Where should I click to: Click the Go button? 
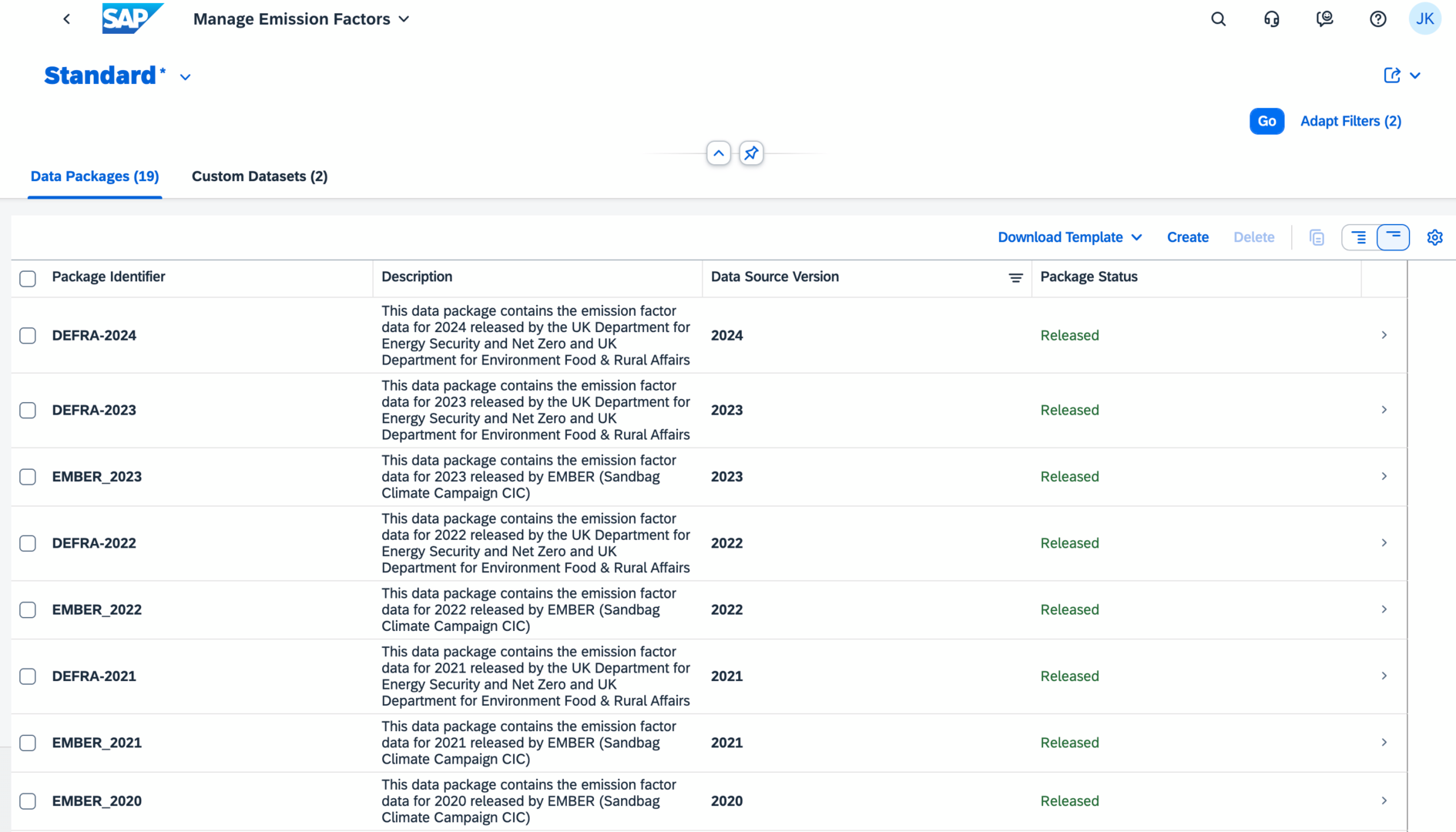tap(1266, 121)
